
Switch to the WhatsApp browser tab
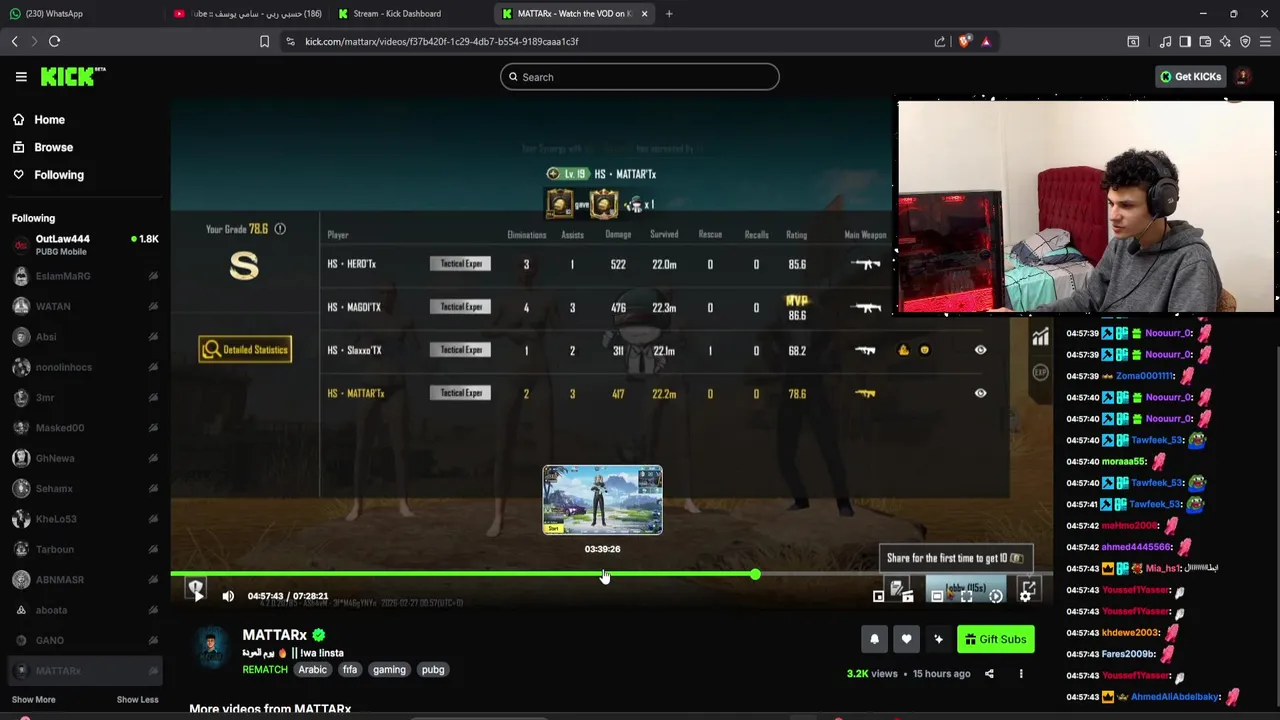(x=80, y=14)
